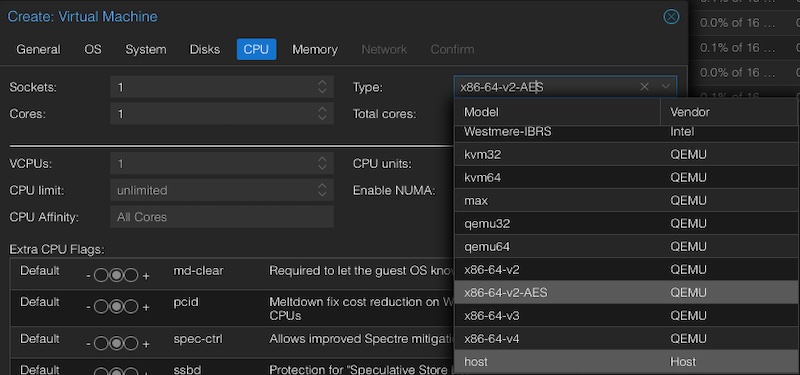The image size is (800, 375).
Task: Set spec-ctrl flag to off
Action: point(101,343)
